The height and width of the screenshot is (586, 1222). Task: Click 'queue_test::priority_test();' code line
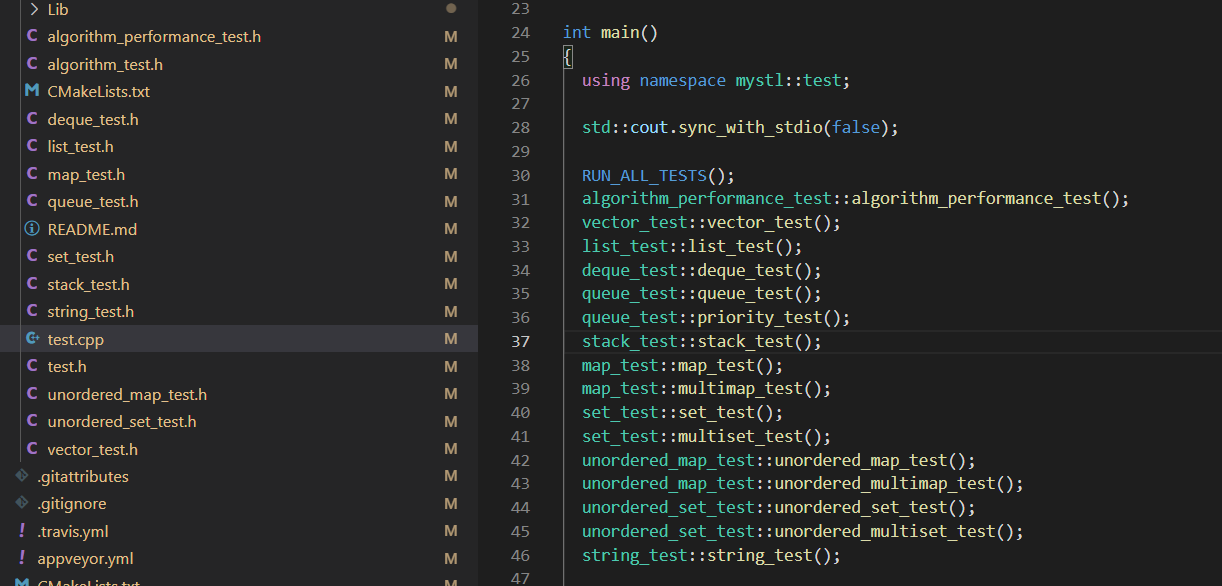pyautogui.click(x=716, y=318)
